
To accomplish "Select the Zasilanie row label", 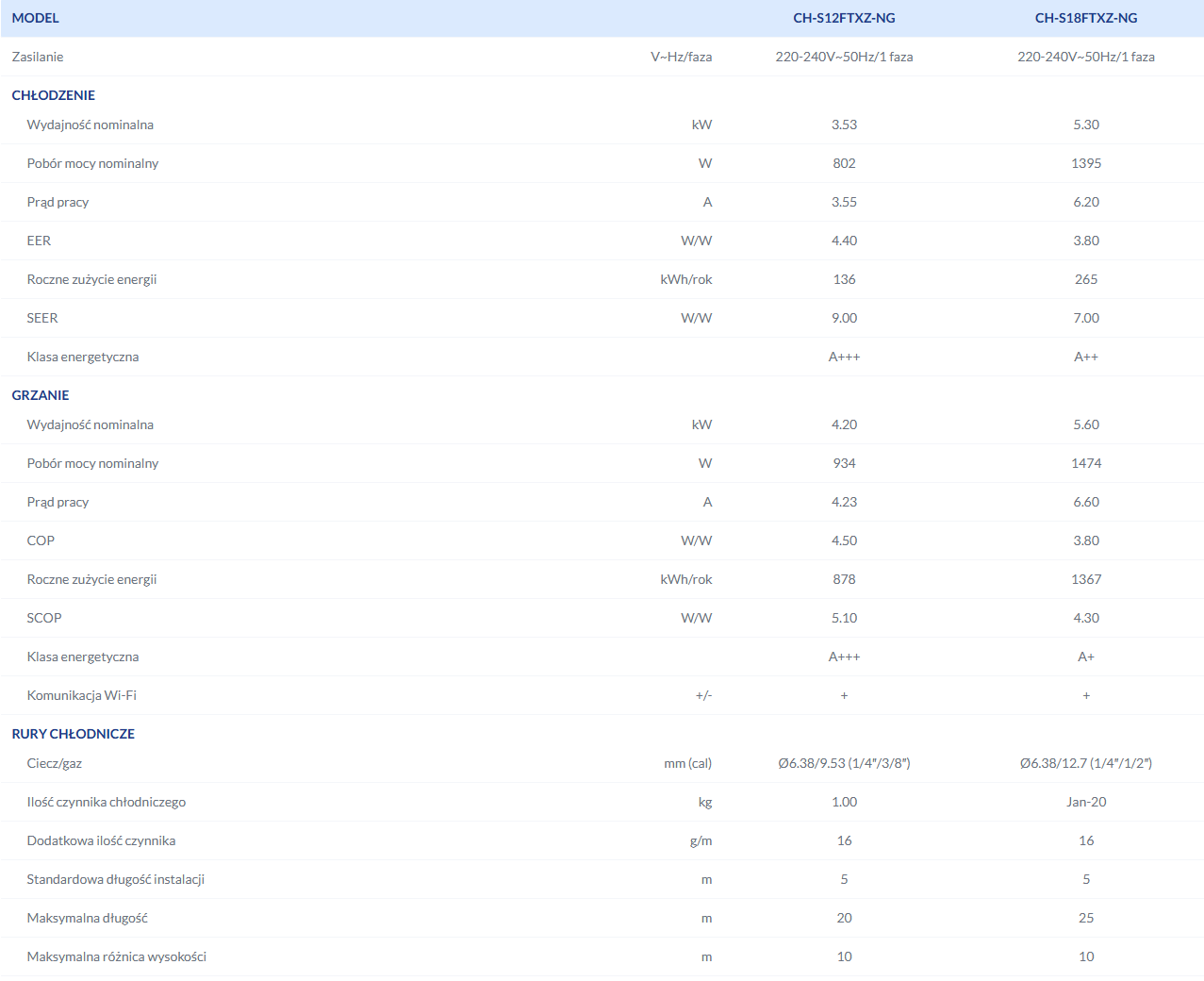I will click(38, 57).
